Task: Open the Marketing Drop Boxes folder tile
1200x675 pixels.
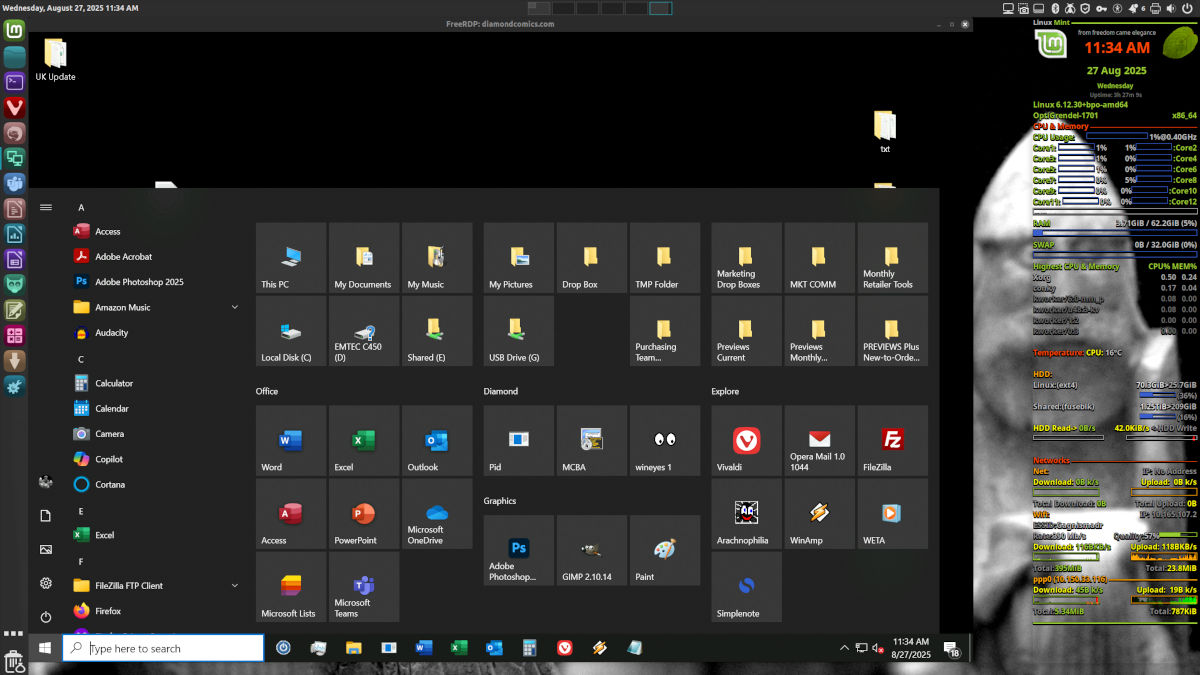Action: (746, 258)
